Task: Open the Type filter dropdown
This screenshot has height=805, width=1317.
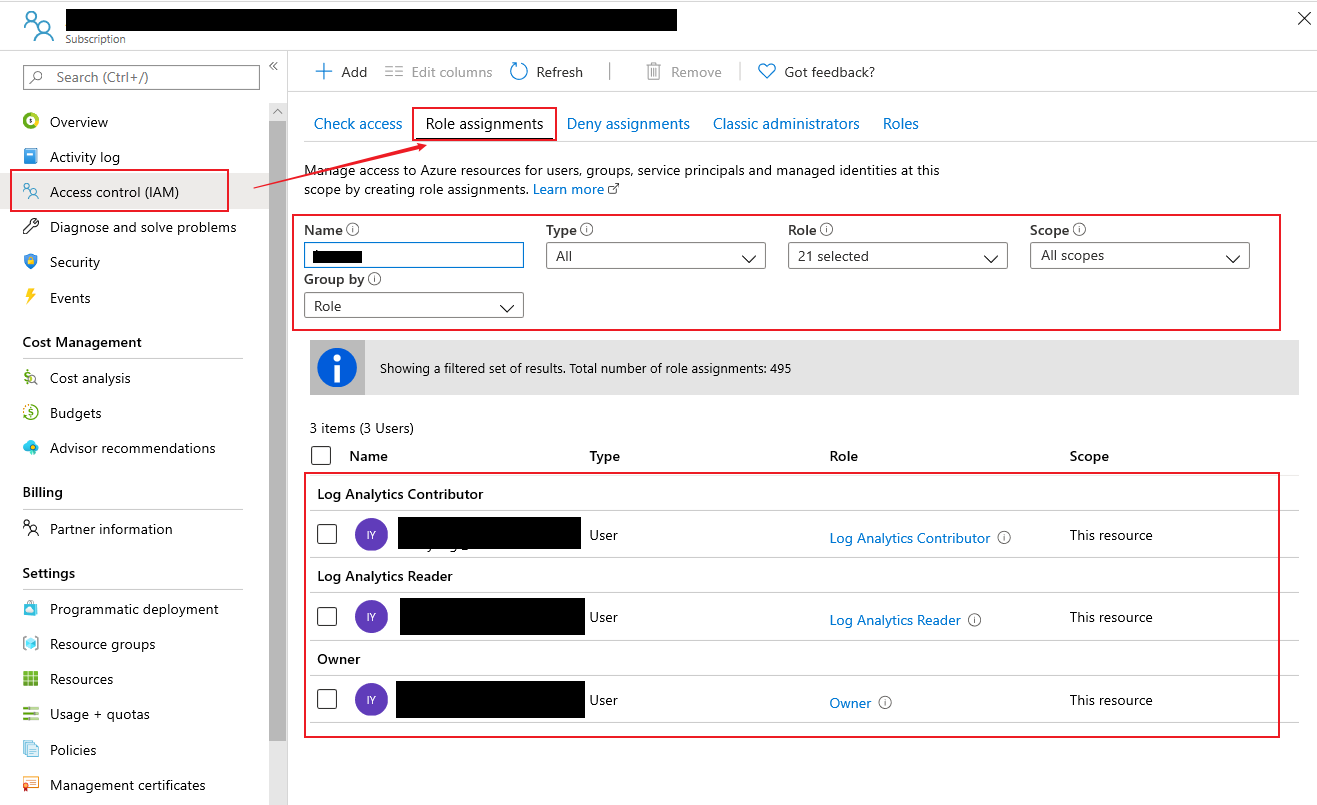Action: pos(656,256)
